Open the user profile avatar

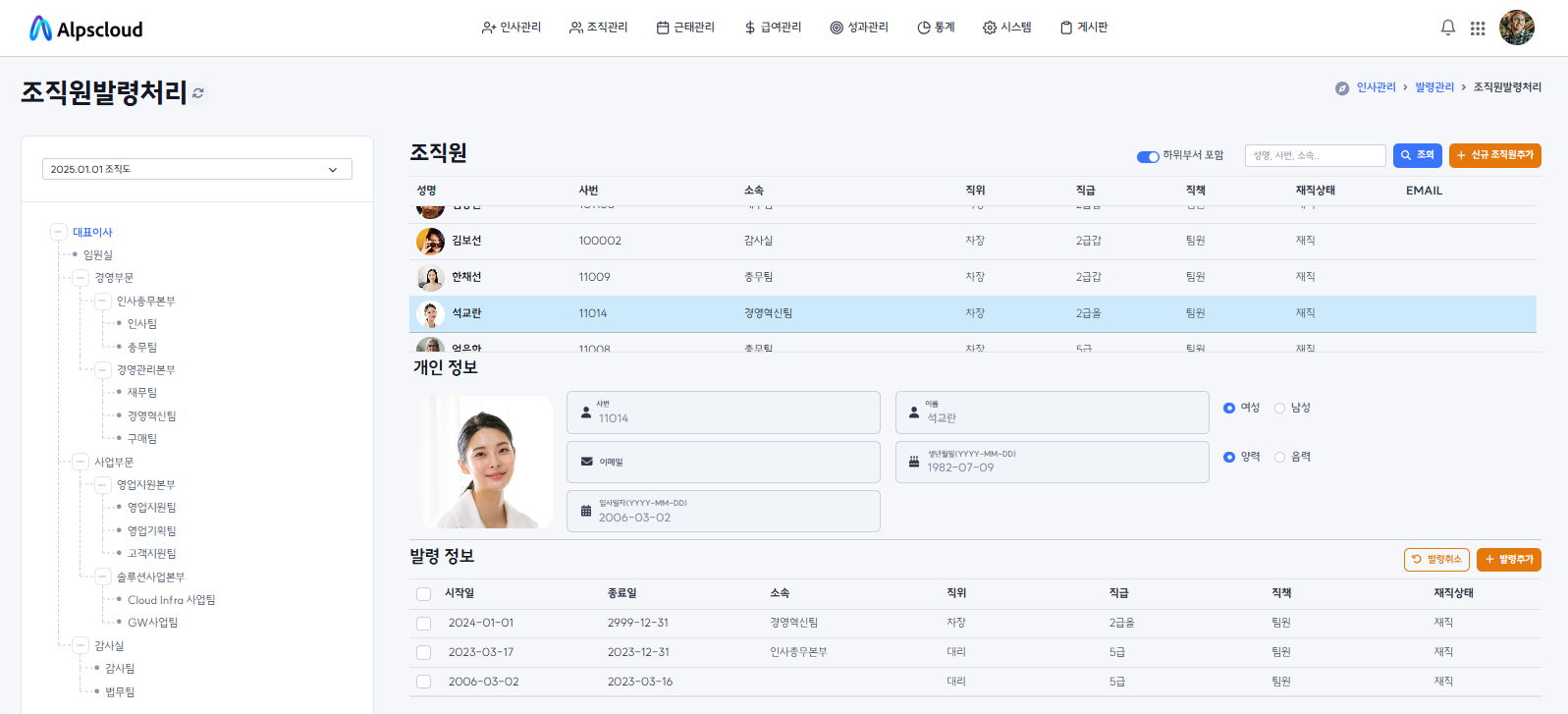pos(1516,27)
